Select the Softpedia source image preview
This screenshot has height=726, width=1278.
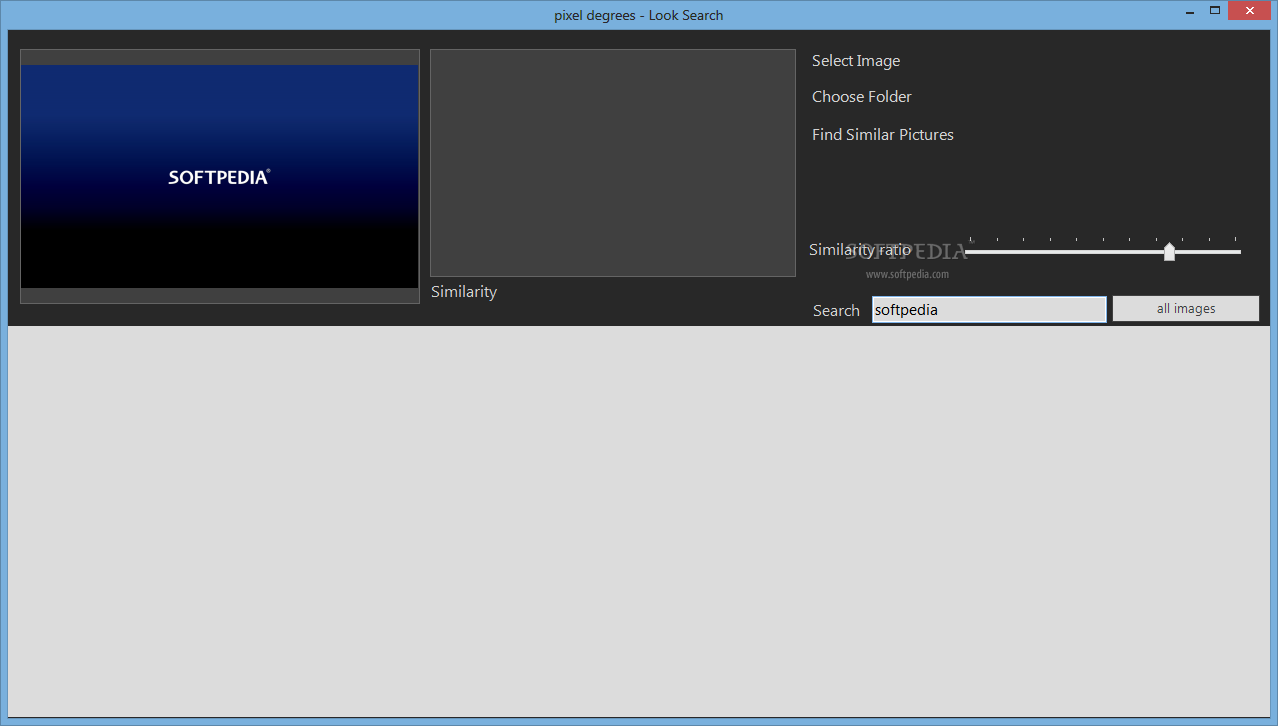tap(220, 177)
